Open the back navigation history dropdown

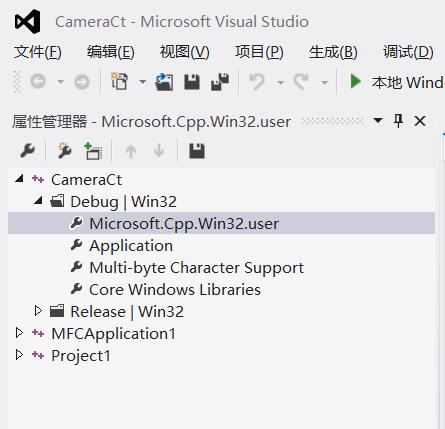pyautogui.click(x=60, y=81)
